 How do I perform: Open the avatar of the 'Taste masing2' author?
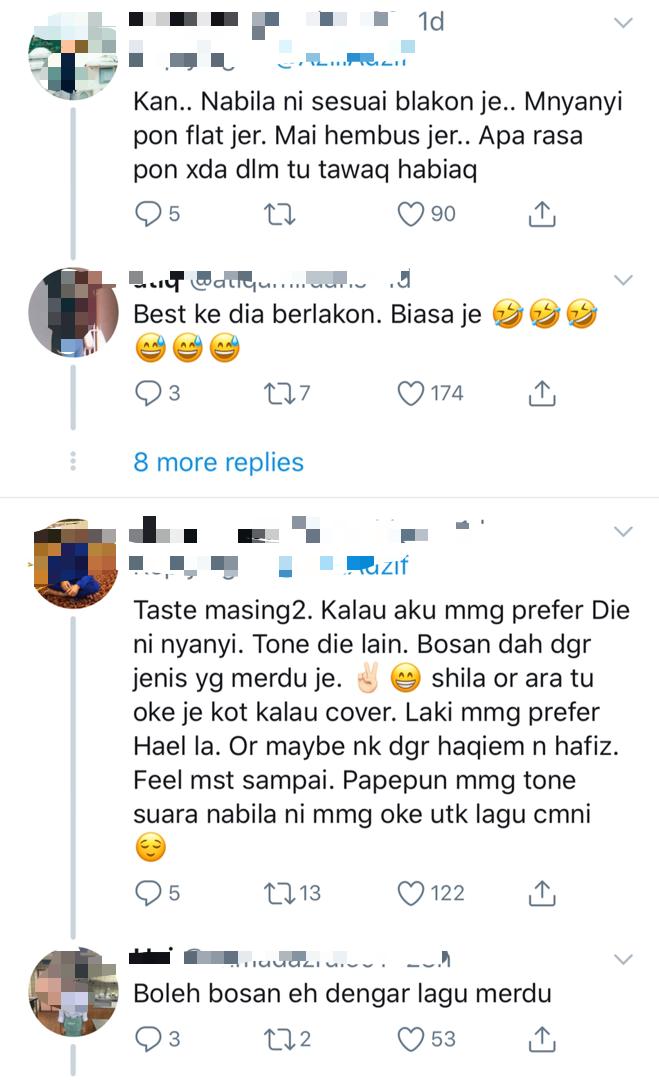point(76,564)
